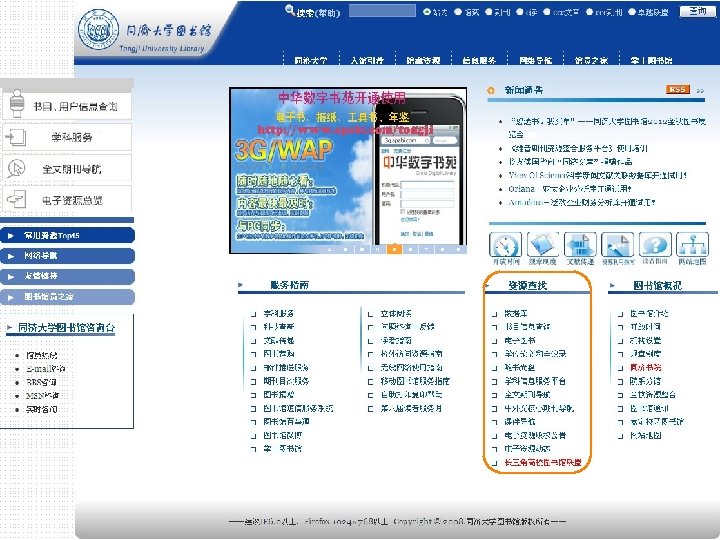Expand the 网络导航 blue sidebar bar
Viewport: 720px width, 540px height.
(68, 256)
